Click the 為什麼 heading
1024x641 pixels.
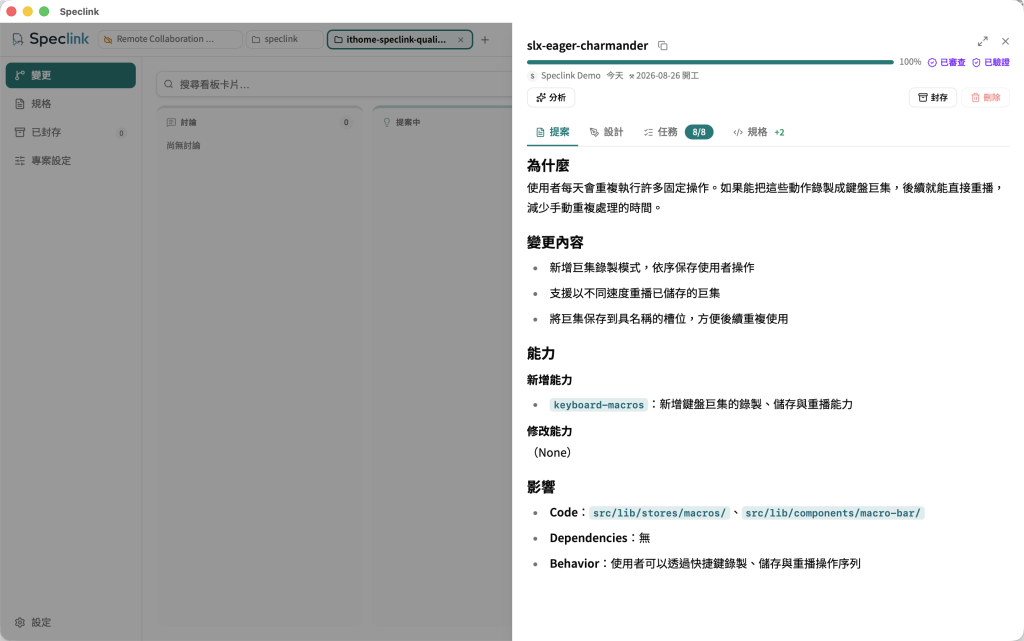(x=548, y=166)
